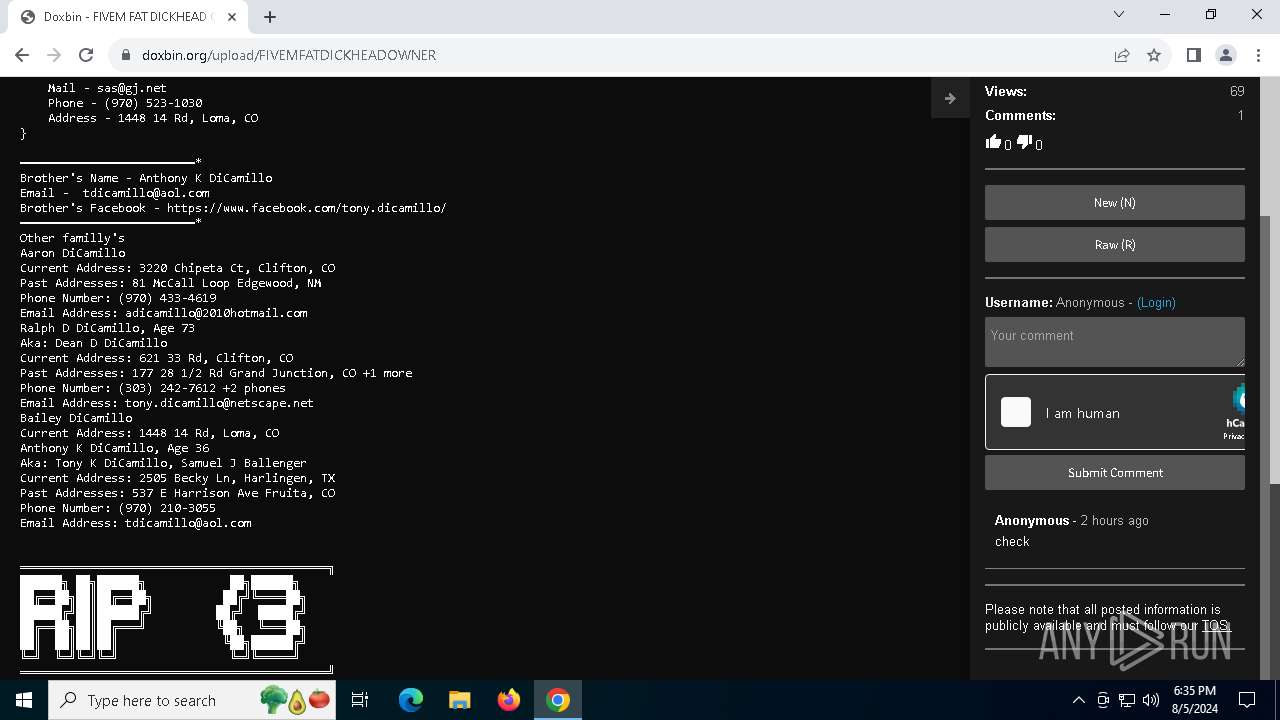The width and height of the screenshot is (1280, 720).
Task: Open Task View from the taskbar
Action: [360, 700]
